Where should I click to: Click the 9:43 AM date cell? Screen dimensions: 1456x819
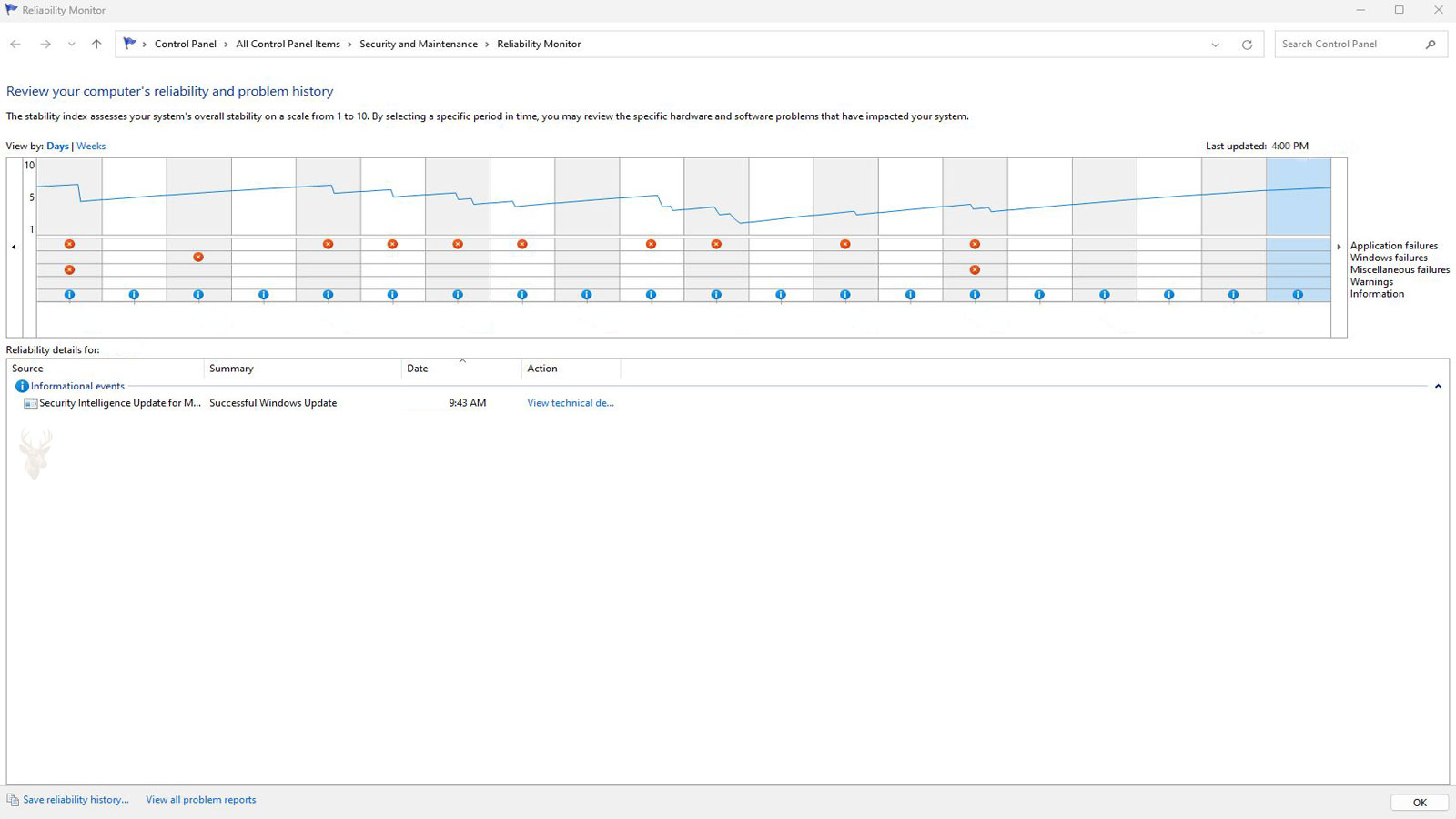pyautogui.click(x=467, y=403)
